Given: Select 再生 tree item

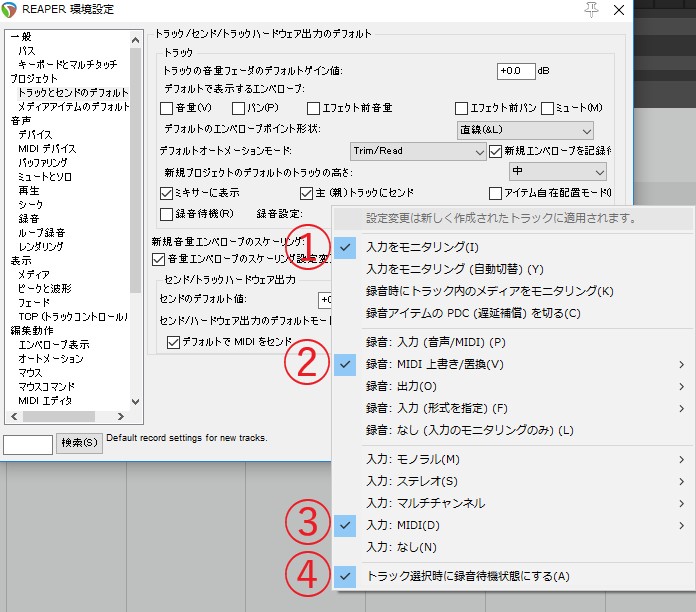Looking at the screenshot, I should pyautogui.click(x=29, y=191).
